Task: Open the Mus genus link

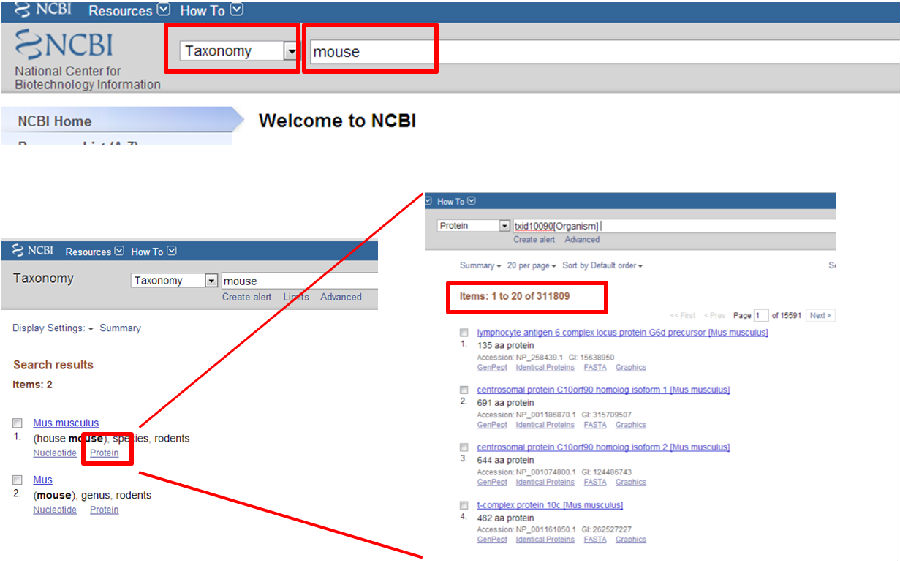Action: tap(42, 479)
